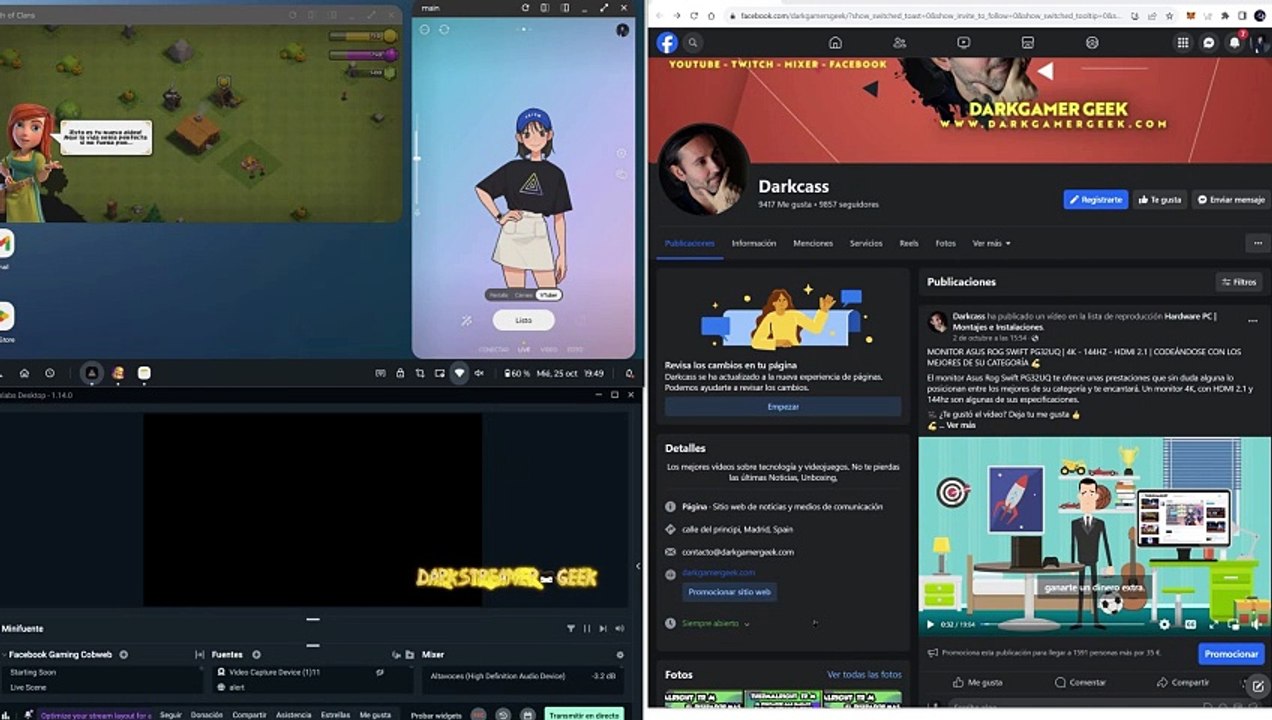Play the Facebook video post
The height and width of the screenshot is (720, 1272).
(930, 624)
